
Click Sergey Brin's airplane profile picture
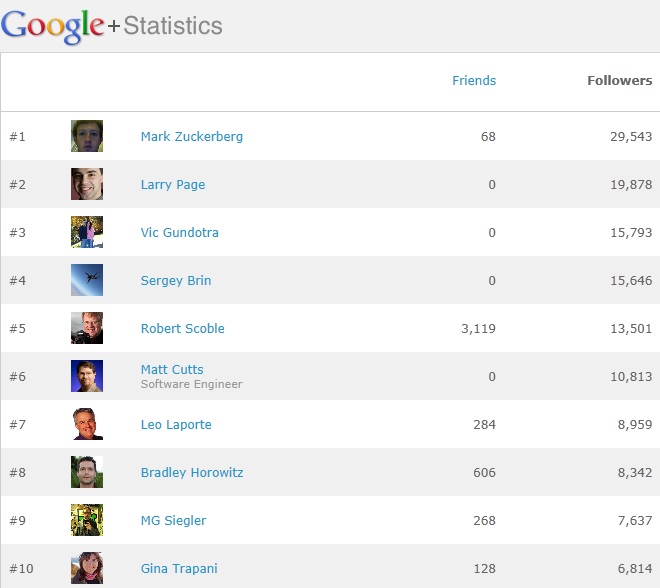point(87,280)
